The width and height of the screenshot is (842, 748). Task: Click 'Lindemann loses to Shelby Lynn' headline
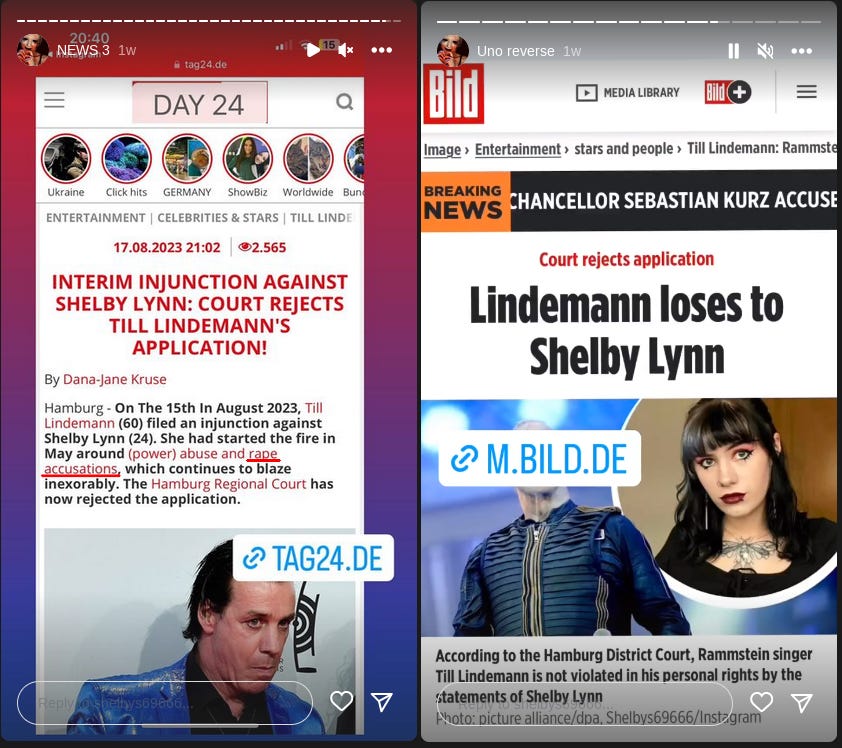627,330
